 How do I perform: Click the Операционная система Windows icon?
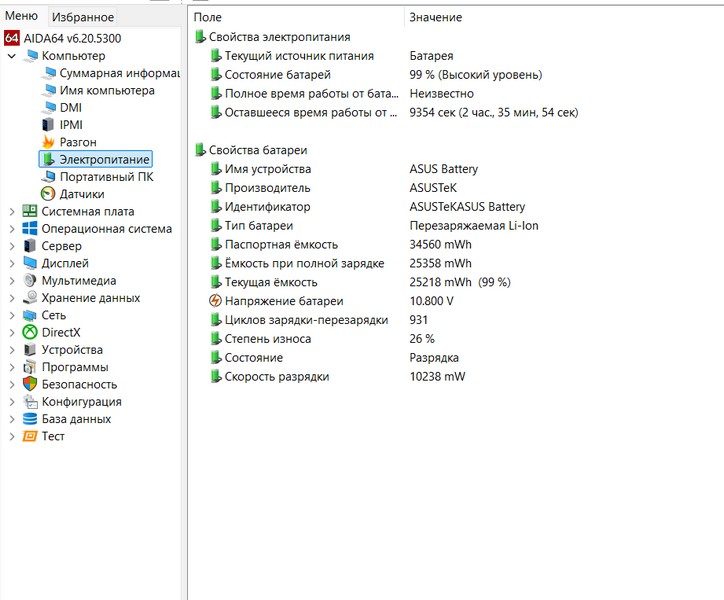[x=30, y=228]
